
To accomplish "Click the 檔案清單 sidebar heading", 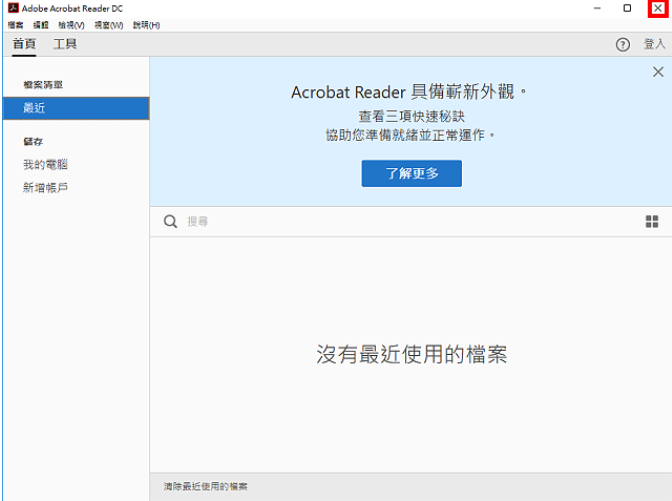I will coord(43,85).
